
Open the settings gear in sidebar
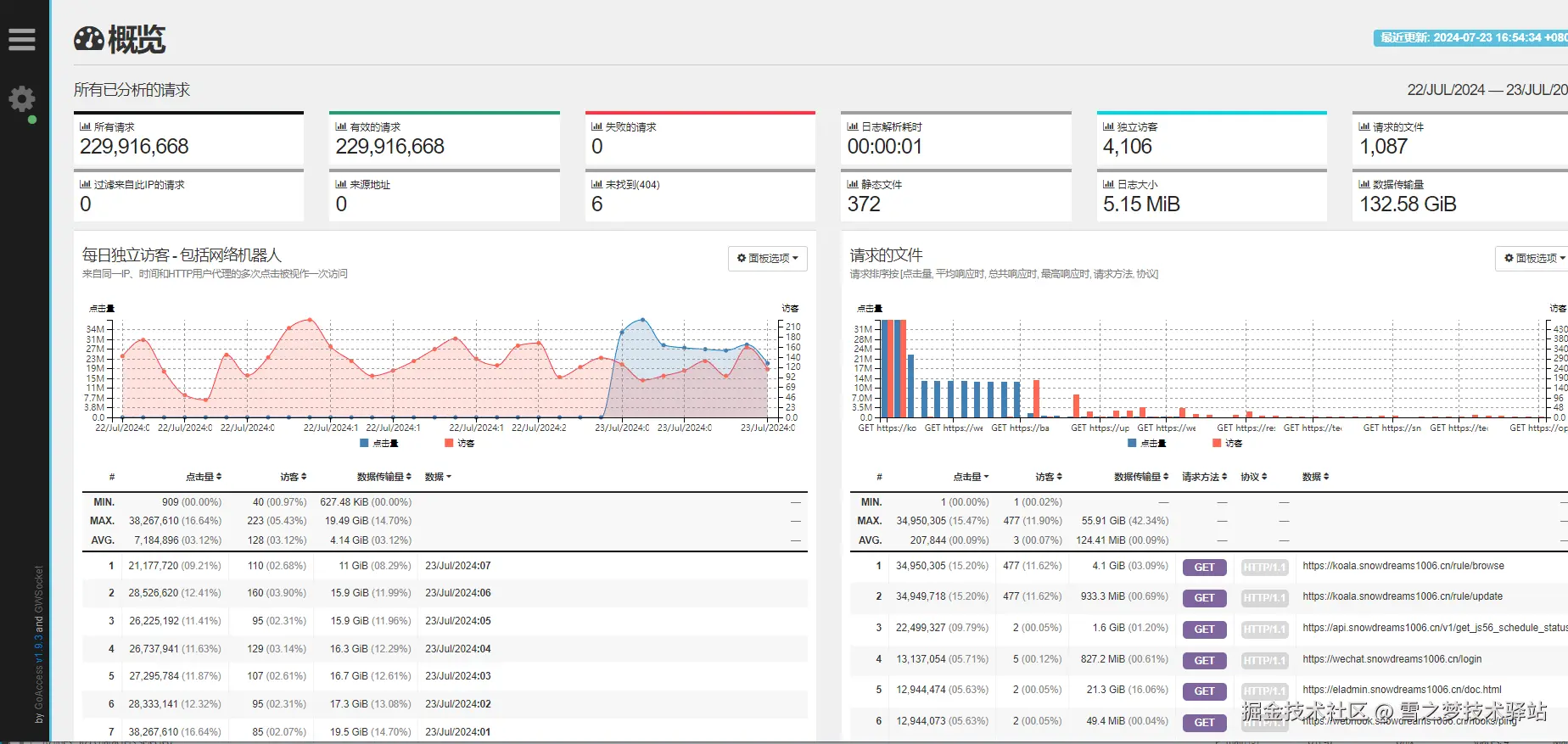[x=22, y=99]
